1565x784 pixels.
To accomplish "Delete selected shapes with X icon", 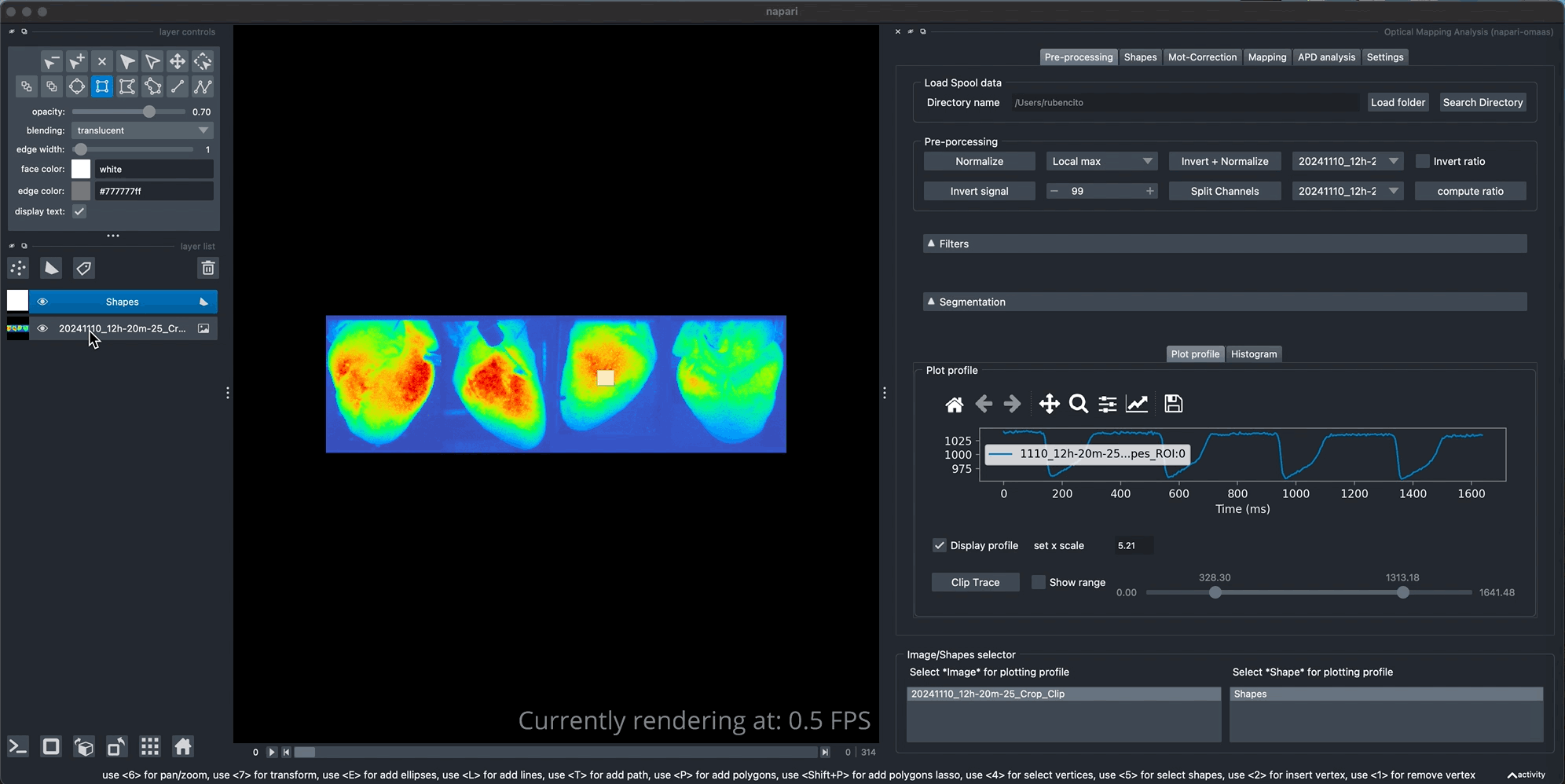I will [x=102, y=61].
